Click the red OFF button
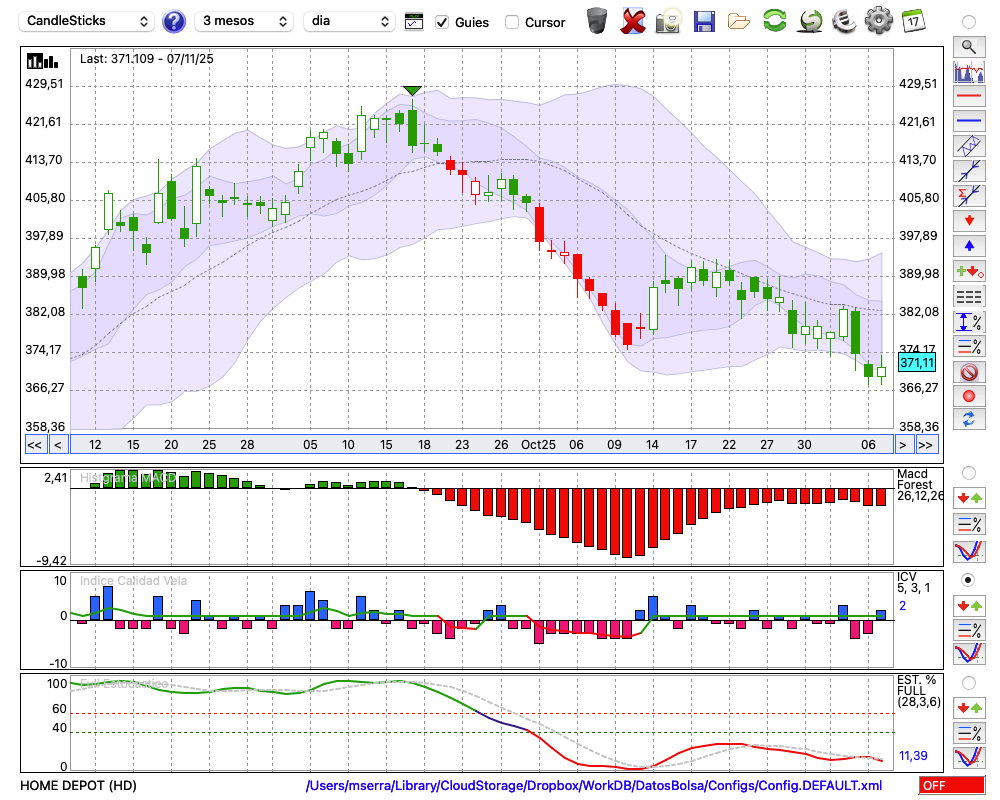The height and width of the screenshot is (800, 1000). (x=950, y=786)
